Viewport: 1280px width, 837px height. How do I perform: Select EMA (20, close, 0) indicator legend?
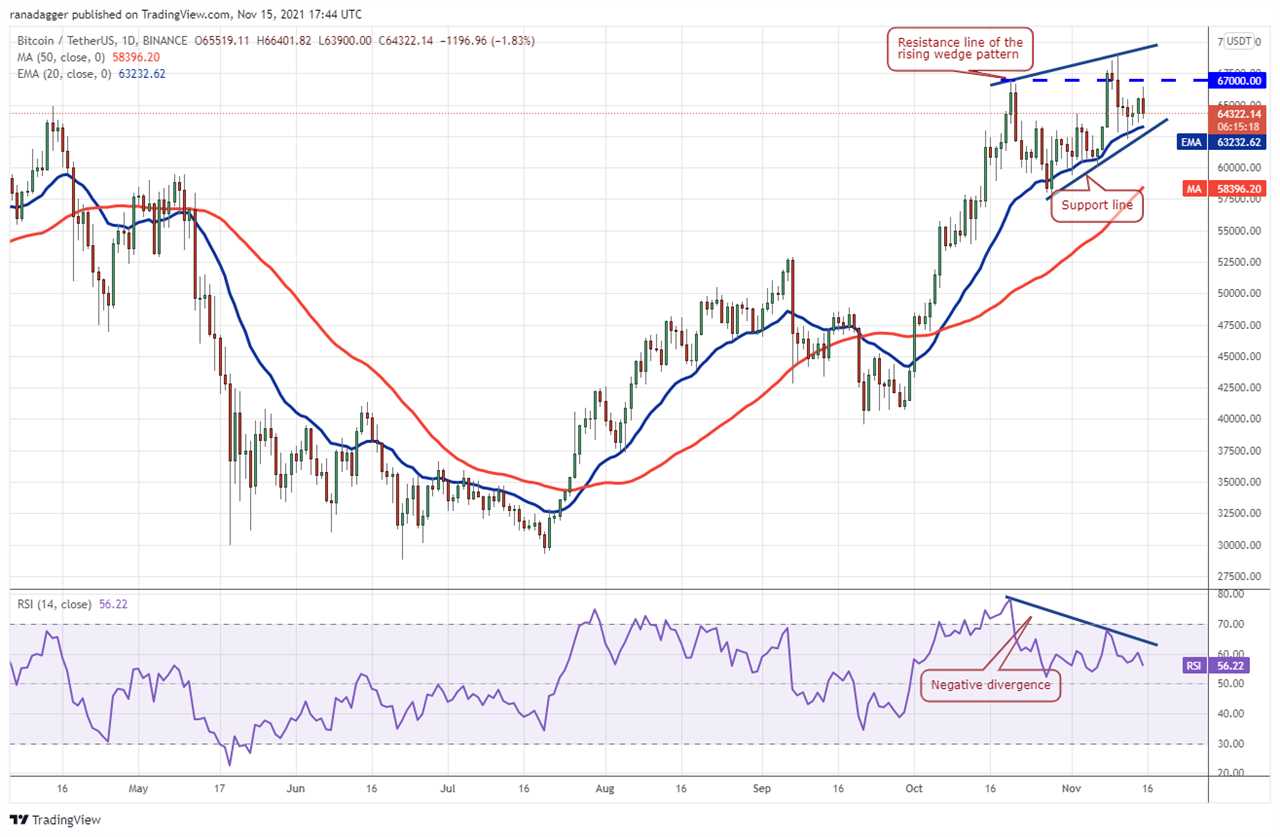63,73
